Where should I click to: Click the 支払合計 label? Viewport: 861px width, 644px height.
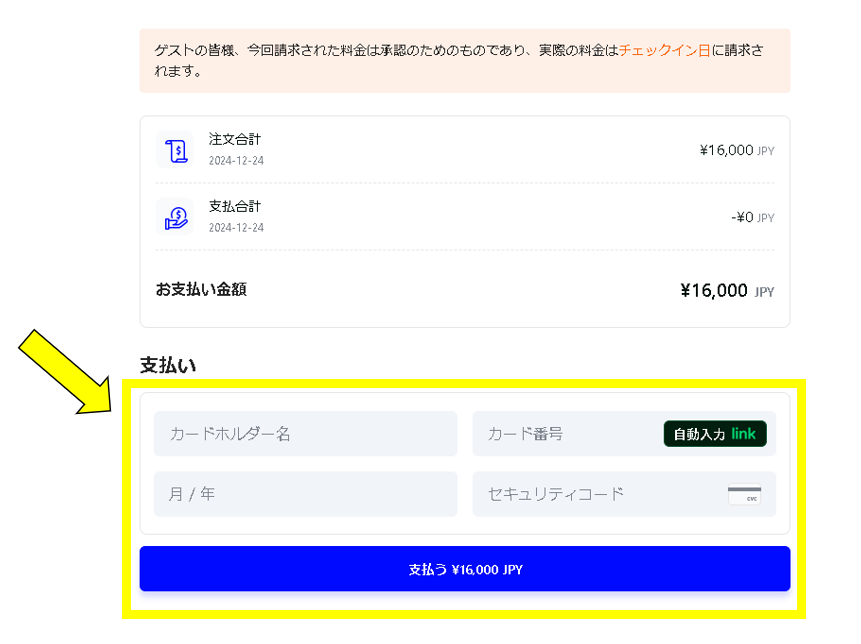(235, 206)
